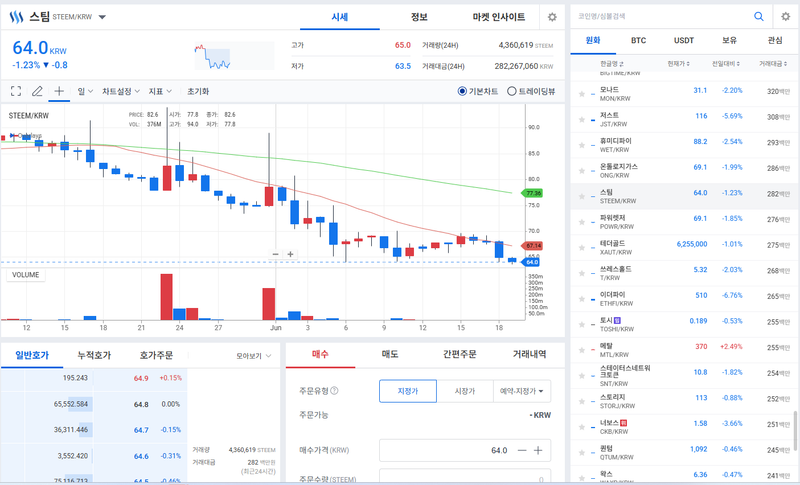Switch to the 매도 sell tab
This screenshot has height=485, width=800.
pos(390,354)
